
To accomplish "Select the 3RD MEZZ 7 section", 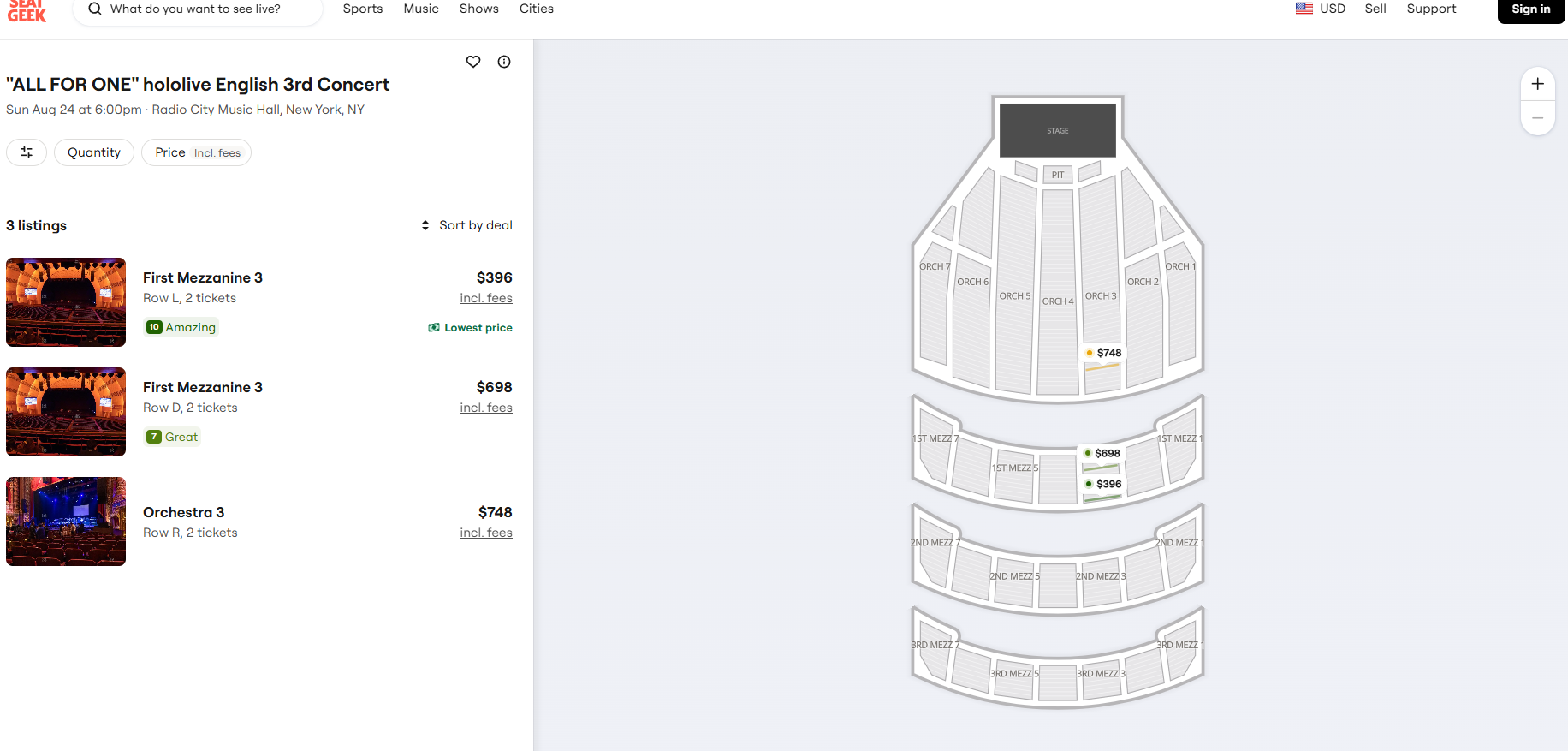I will [x=935, y=651].
